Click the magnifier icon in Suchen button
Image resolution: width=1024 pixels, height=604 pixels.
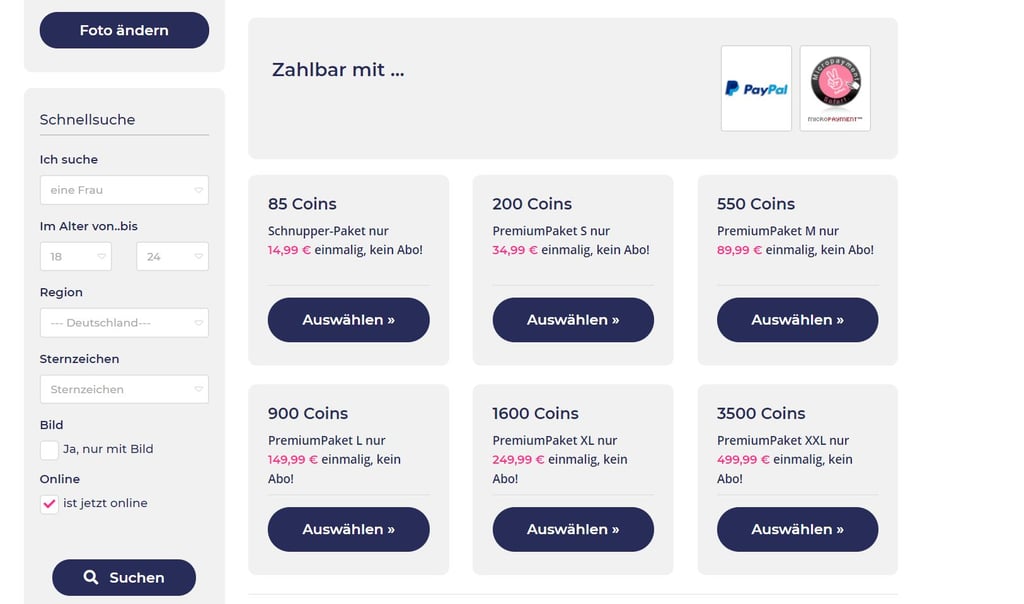tap(91, 577)
